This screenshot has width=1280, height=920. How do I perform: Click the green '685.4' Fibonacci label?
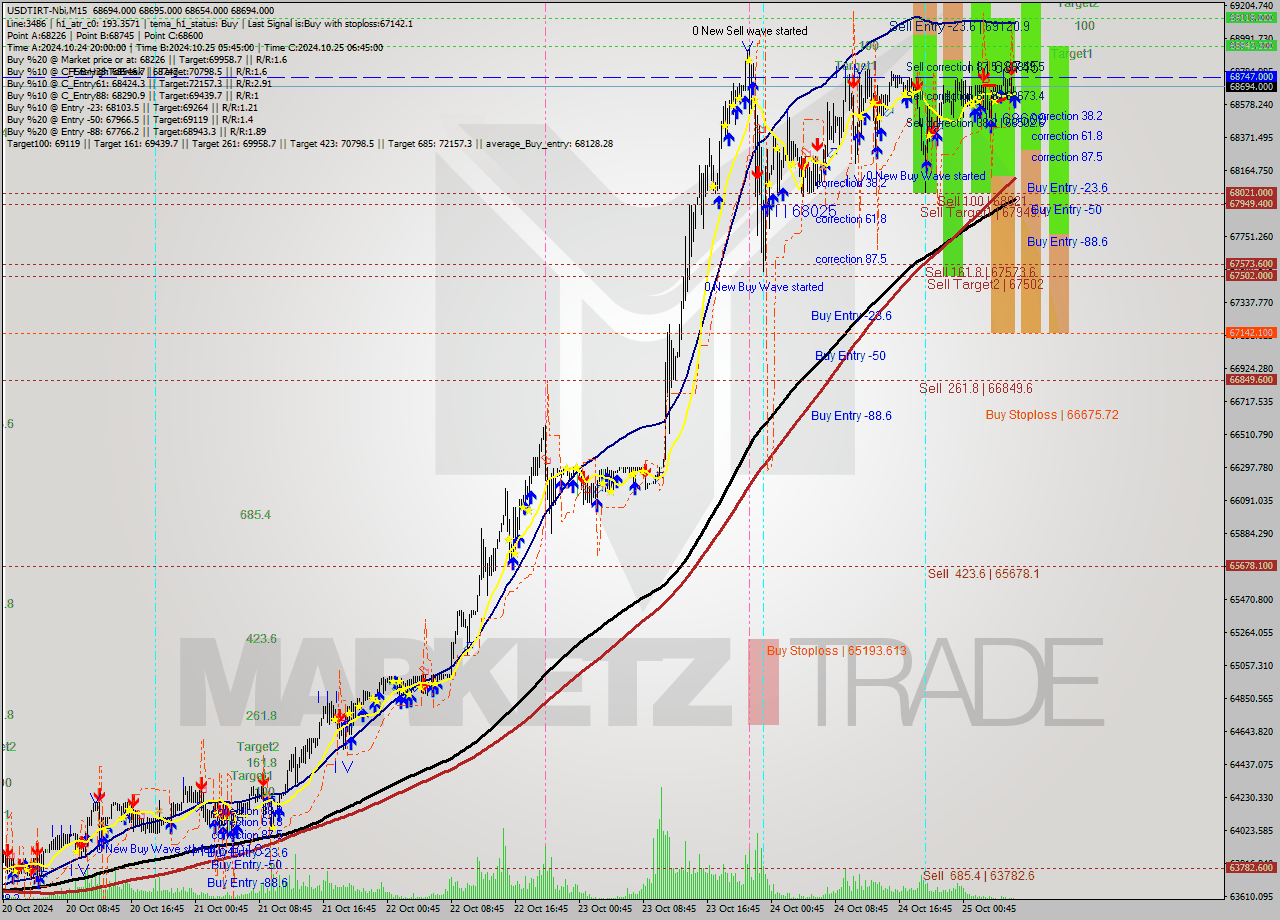pos(255,515)
